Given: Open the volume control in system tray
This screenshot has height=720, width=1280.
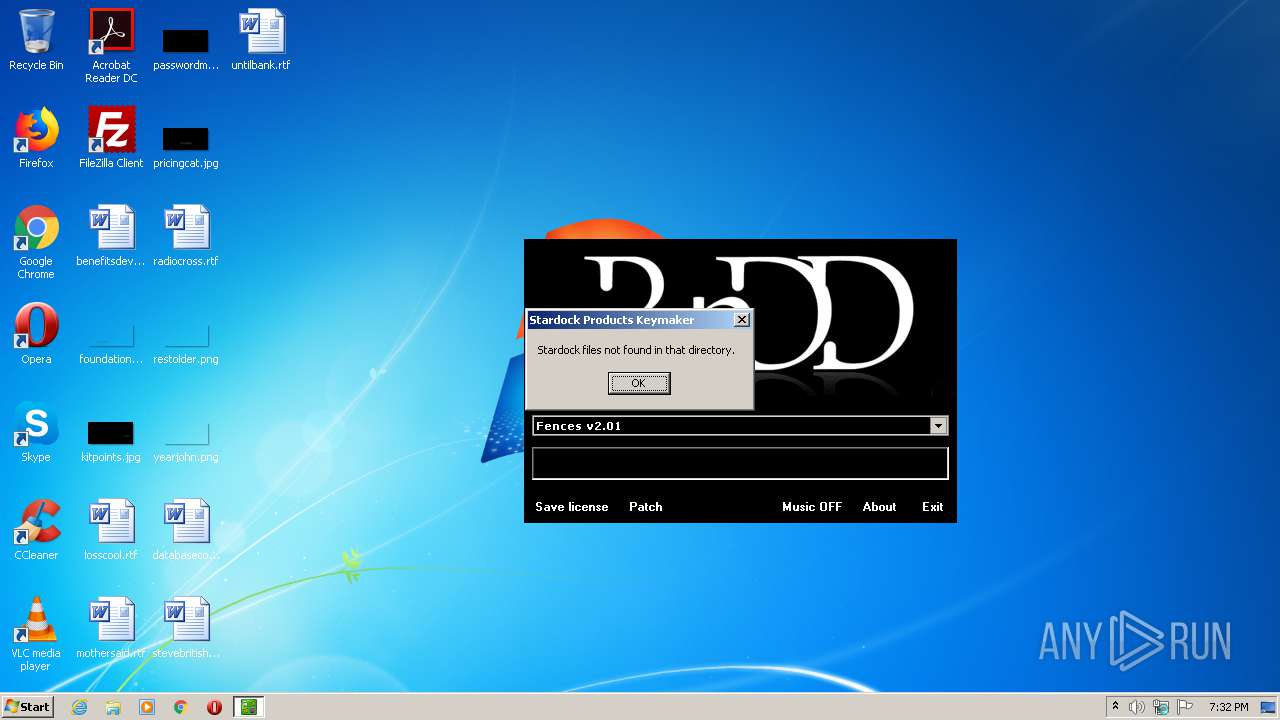Looking at the screenshot, I should coord(1137,707).
